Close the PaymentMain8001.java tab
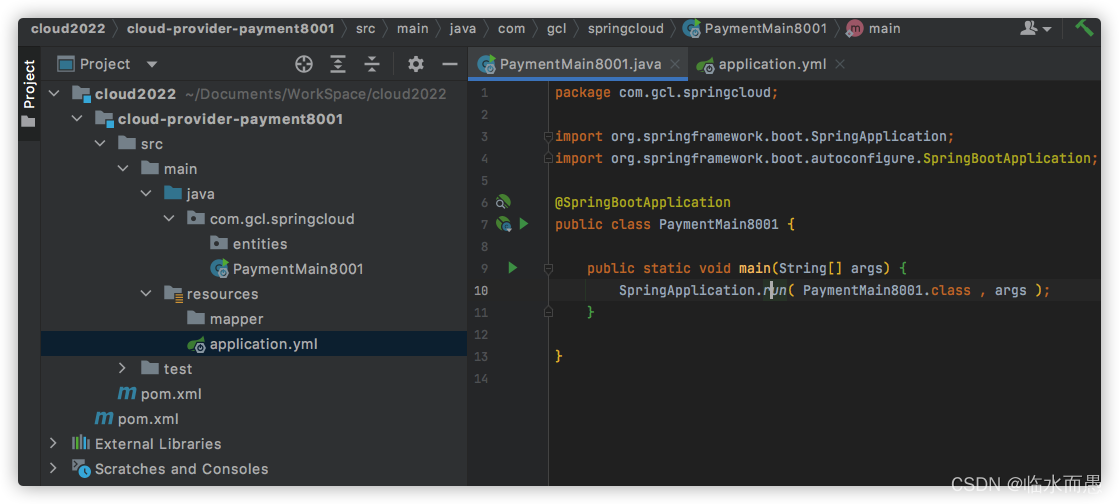Screen dimensions: 1119x504 click(674, 64)
